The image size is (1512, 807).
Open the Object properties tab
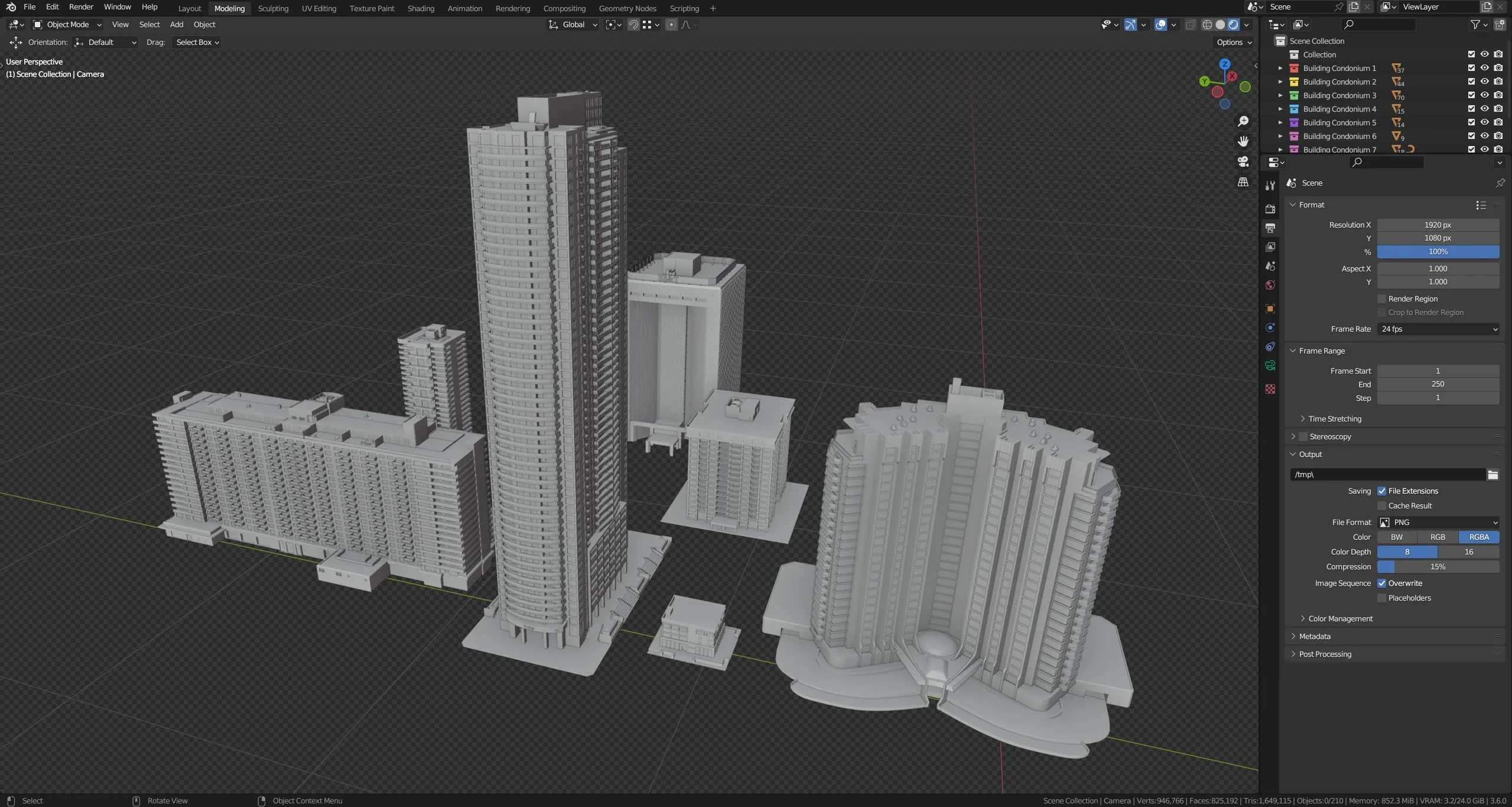click(1270, 309)
